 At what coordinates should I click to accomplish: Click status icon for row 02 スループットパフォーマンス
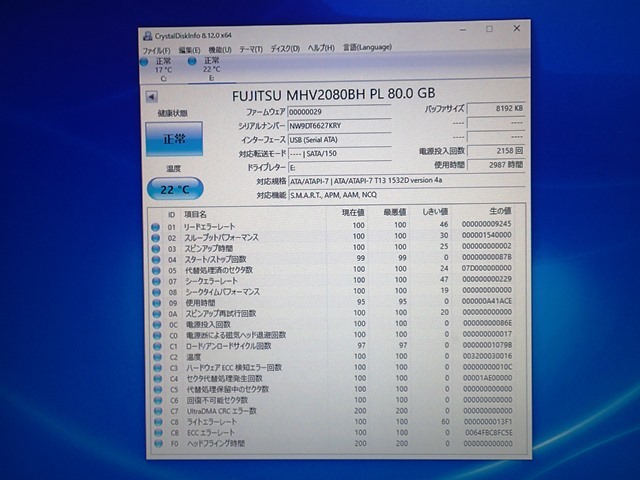(156, 238)
